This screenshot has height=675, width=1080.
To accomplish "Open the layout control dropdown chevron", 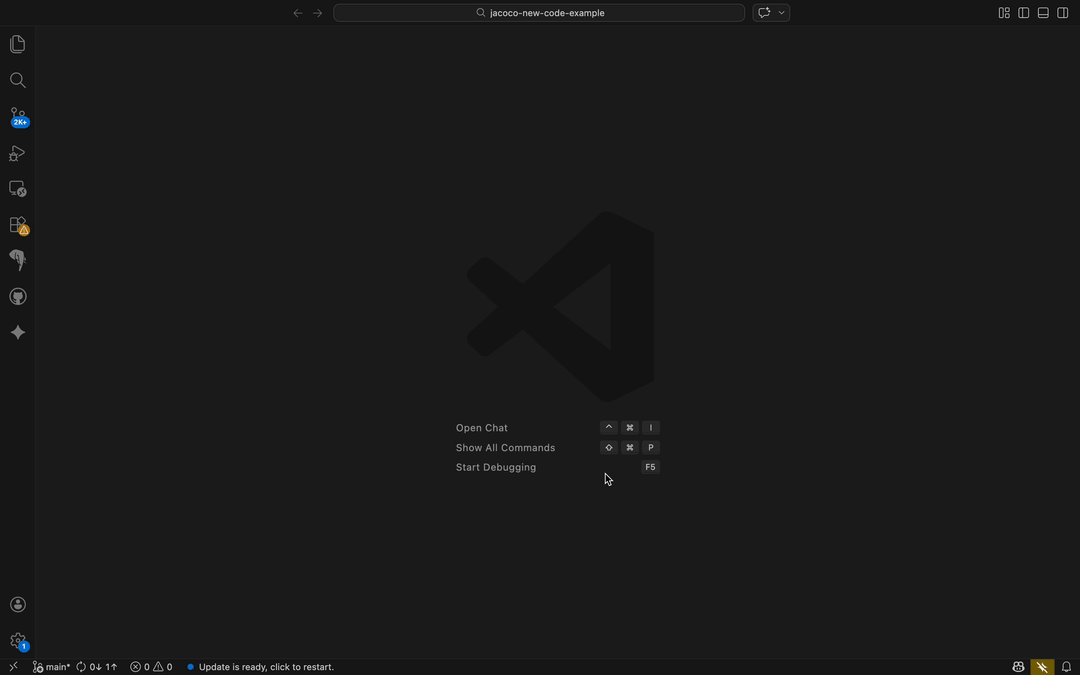I will point(781,12).
